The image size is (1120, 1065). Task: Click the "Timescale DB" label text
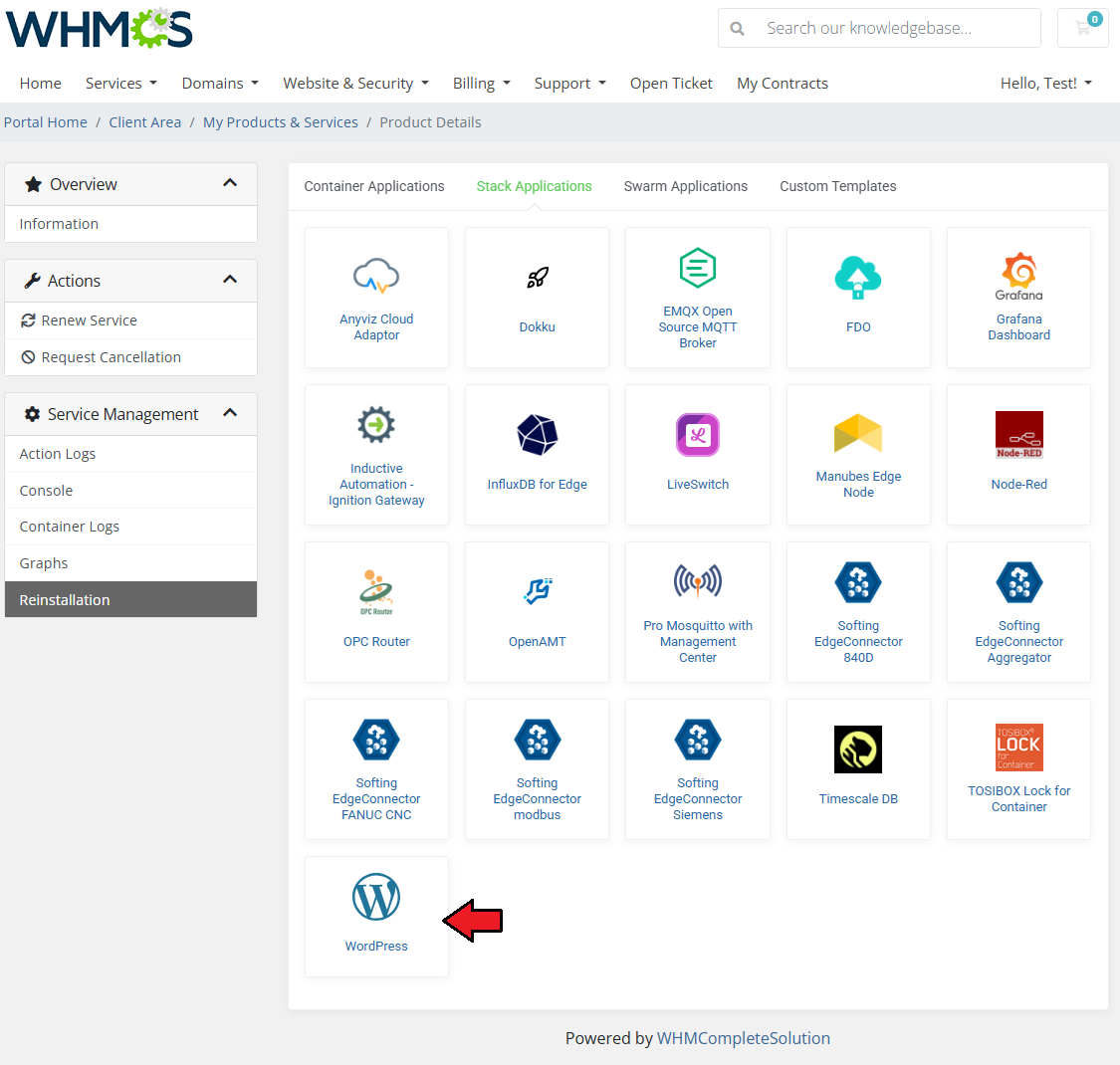[x=858, y=798]
